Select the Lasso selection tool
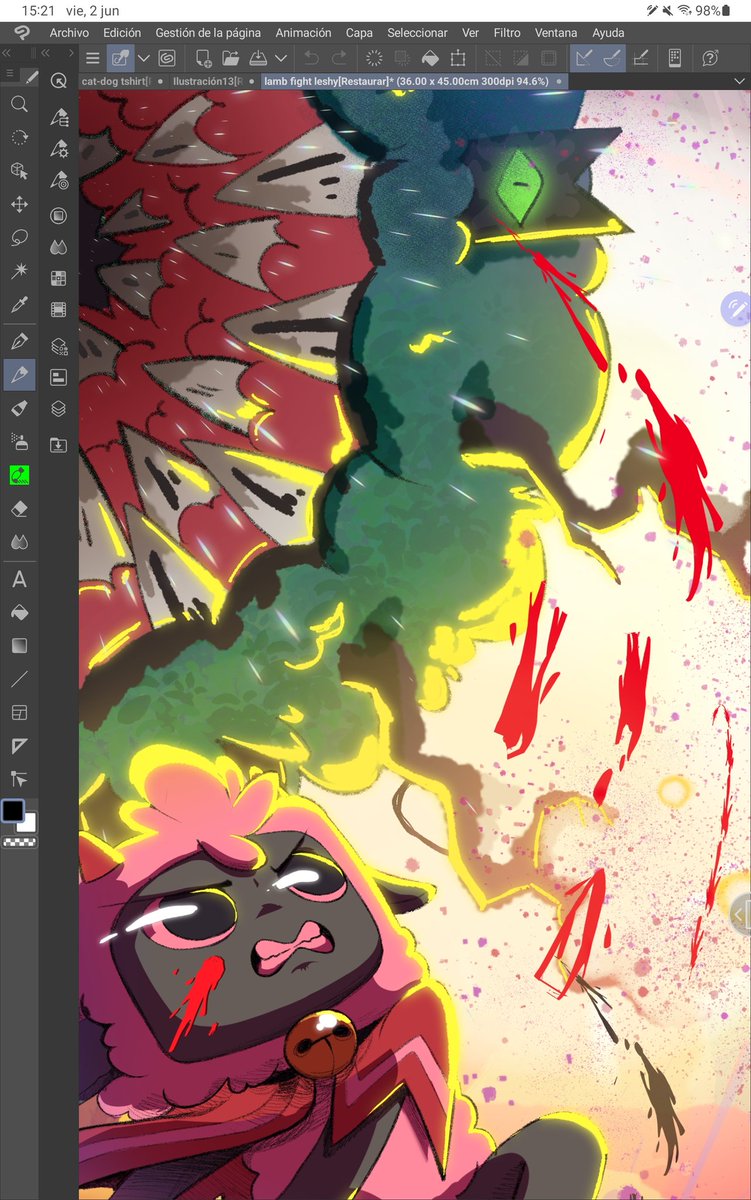751x1200 pixels. click(x=19, y=239)
